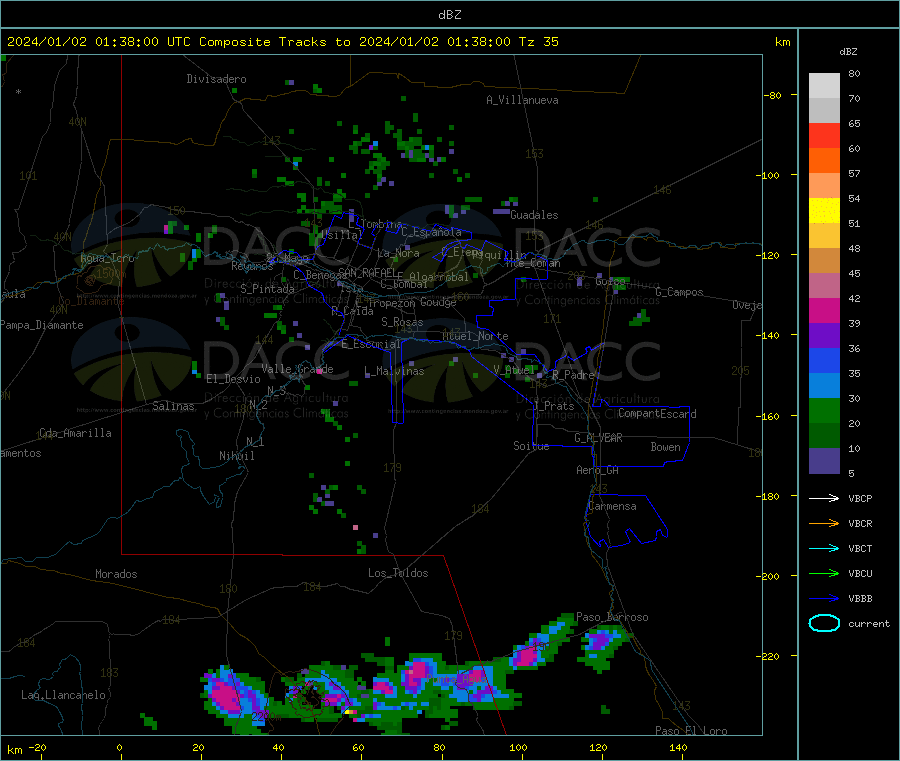The width and height of the screenshot is (900, 761).
Task: Click the 'CompantEscard' map label
Action: tap(657, 413)
